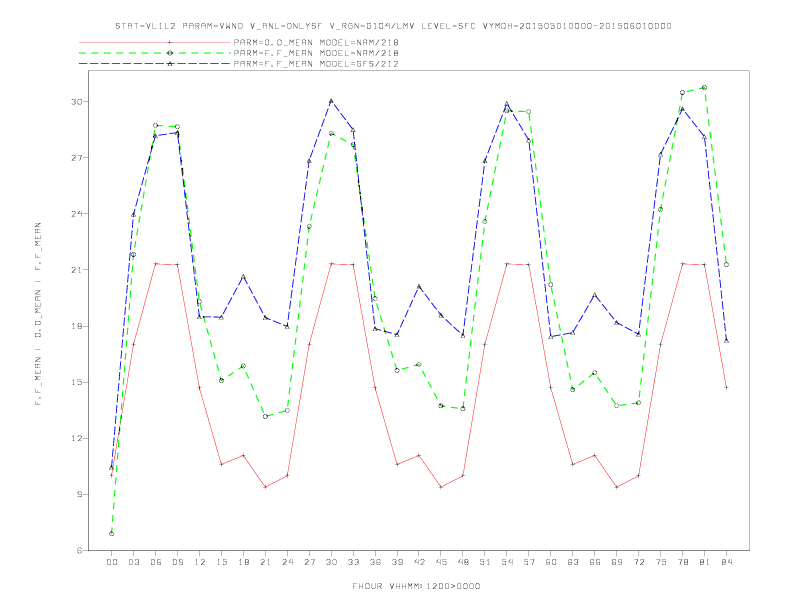Select legend entry PARM=F.F_MEAN MODEL=NAM/218

click(x=316, y=53)
